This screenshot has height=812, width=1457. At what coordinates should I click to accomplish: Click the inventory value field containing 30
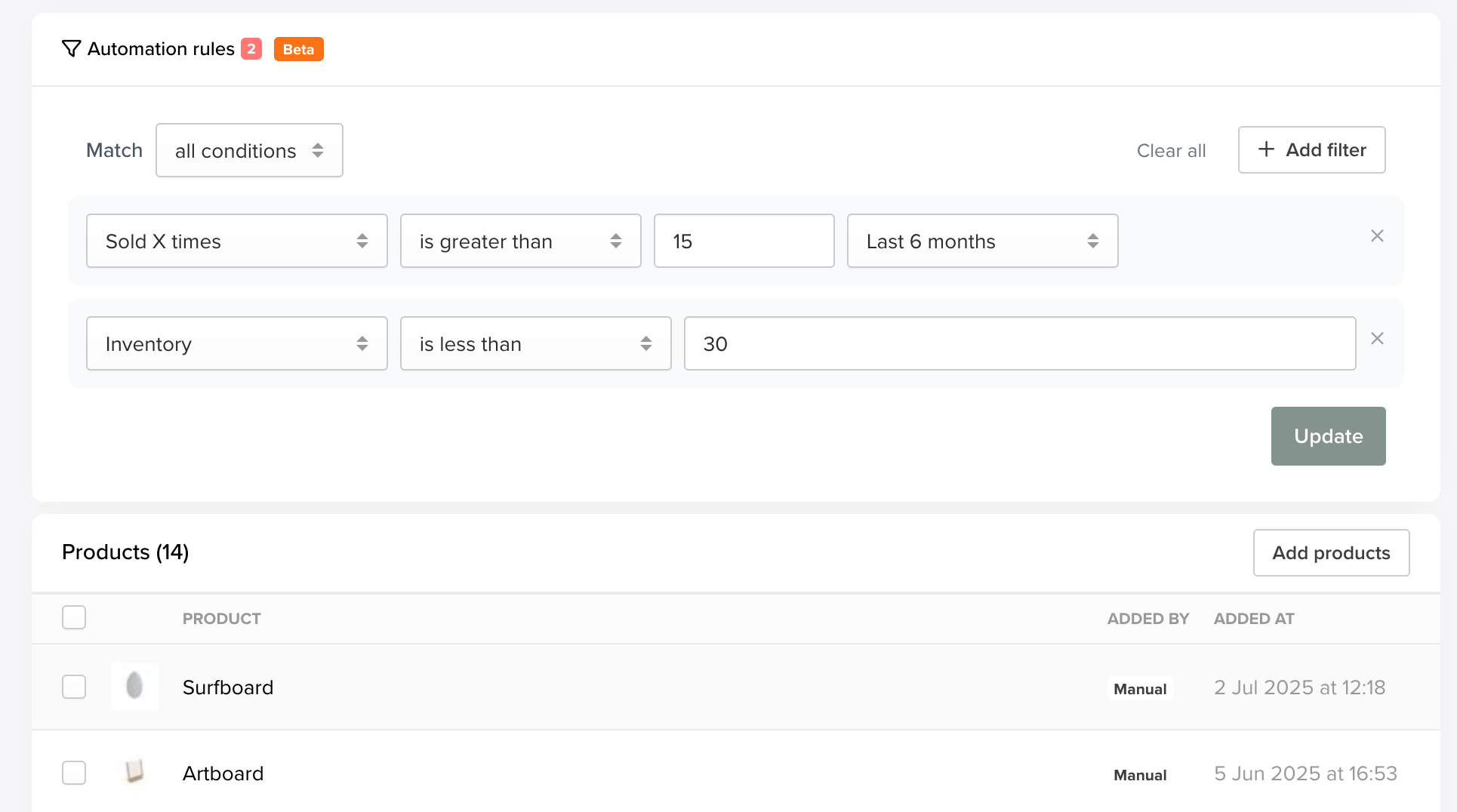(x=1020, y=343)
